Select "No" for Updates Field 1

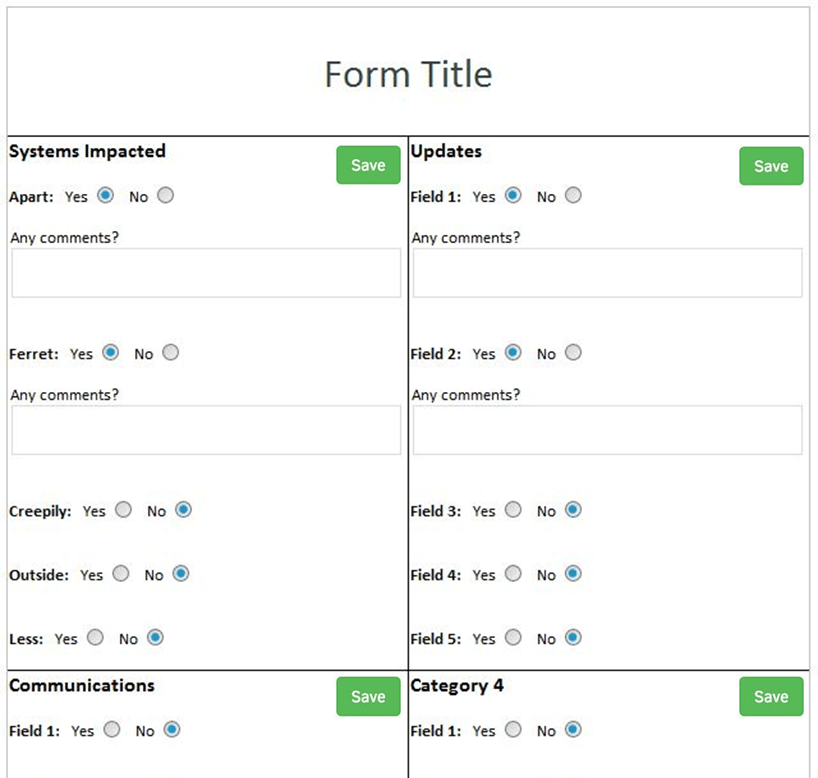tap(573, 195)
